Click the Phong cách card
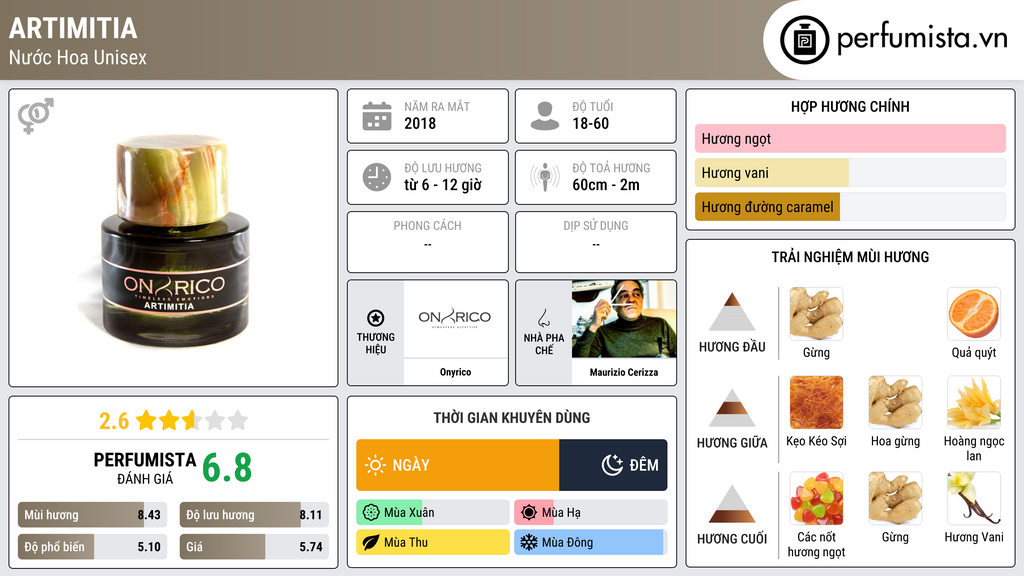The width and height of the screenshot is (1024, 576). pyautogui.click(x=428, y=242)
